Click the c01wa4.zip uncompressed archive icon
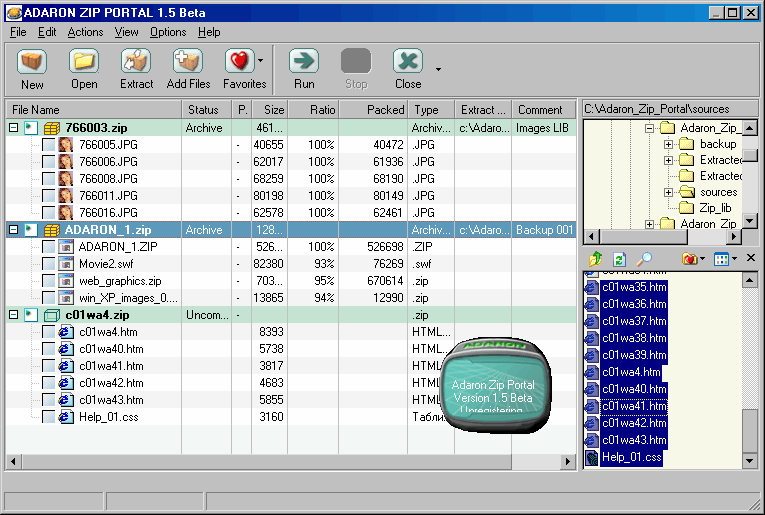The height and width of the screenshot is (515, 765). 52,316
